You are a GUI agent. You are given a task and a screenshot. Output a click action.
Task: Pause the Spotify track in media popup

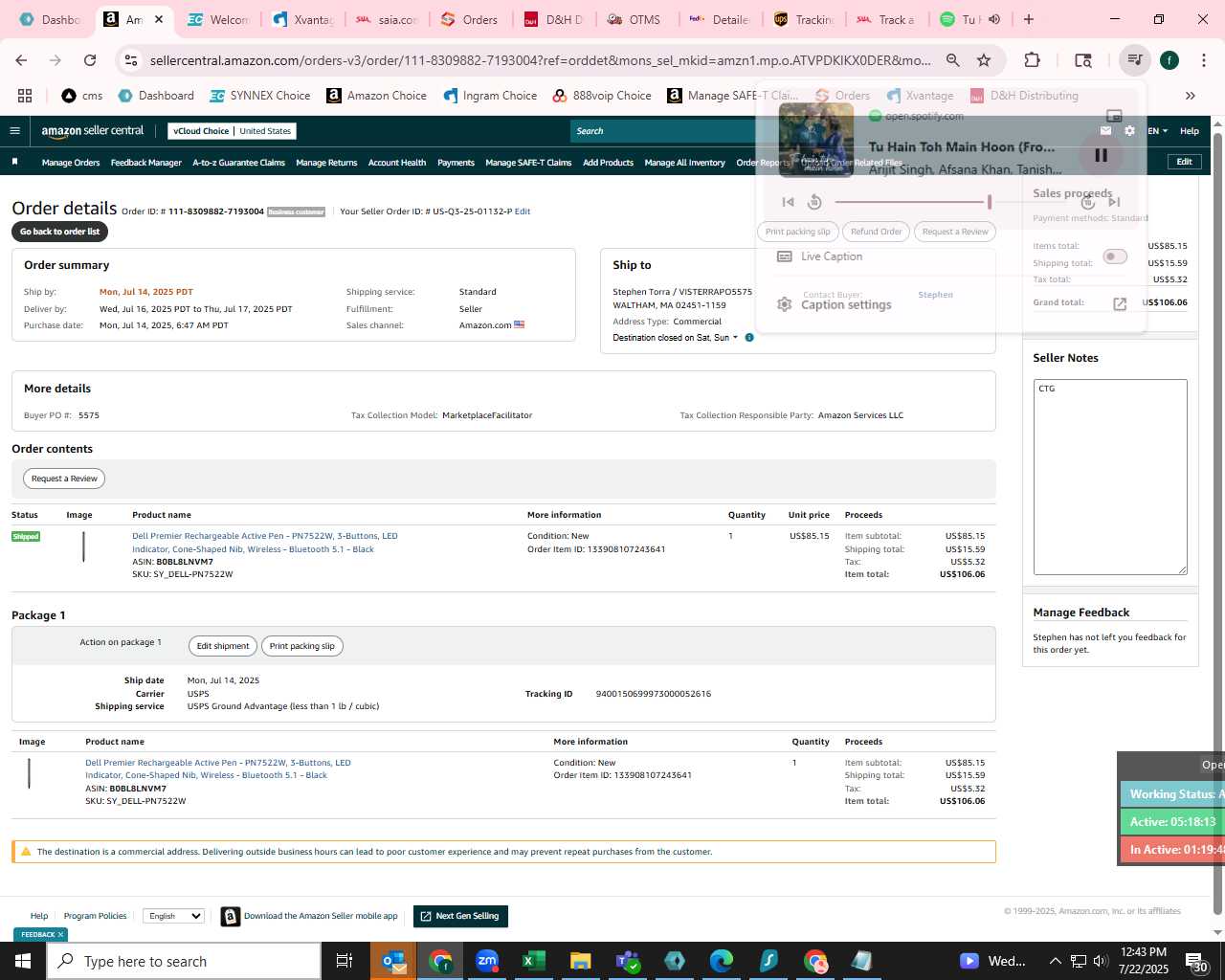[1101, 155]
